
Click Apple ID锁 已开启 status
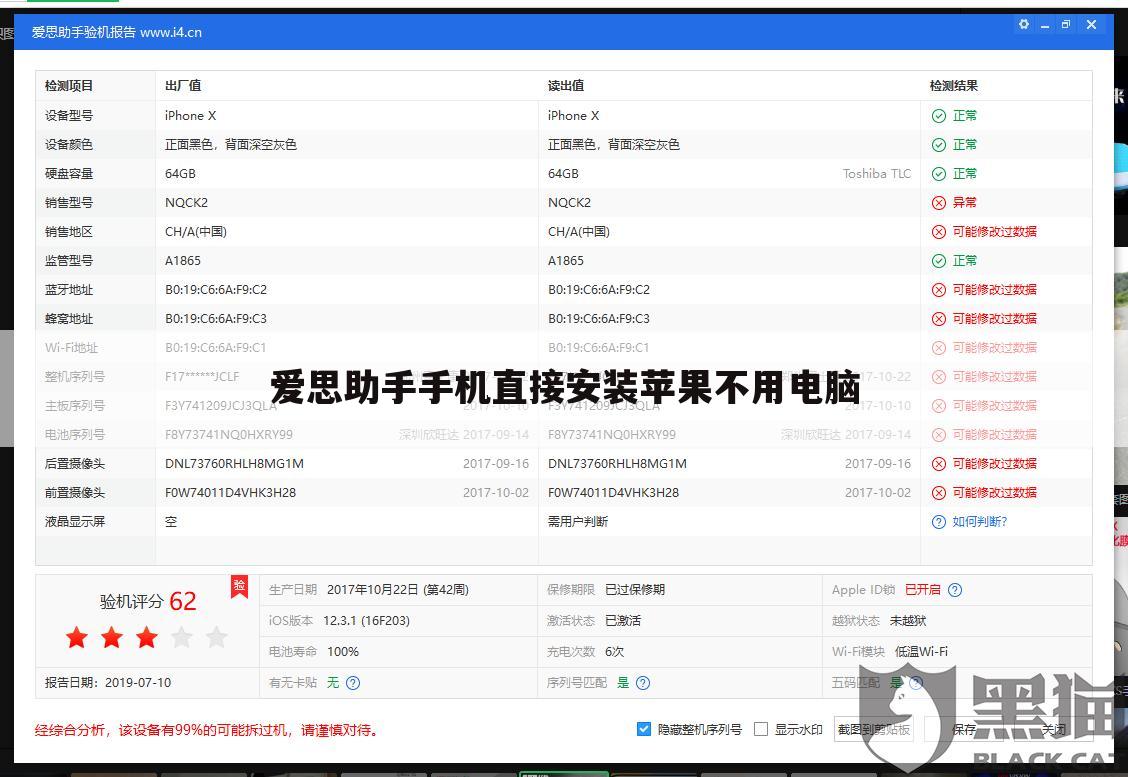(x=922, y=590)
